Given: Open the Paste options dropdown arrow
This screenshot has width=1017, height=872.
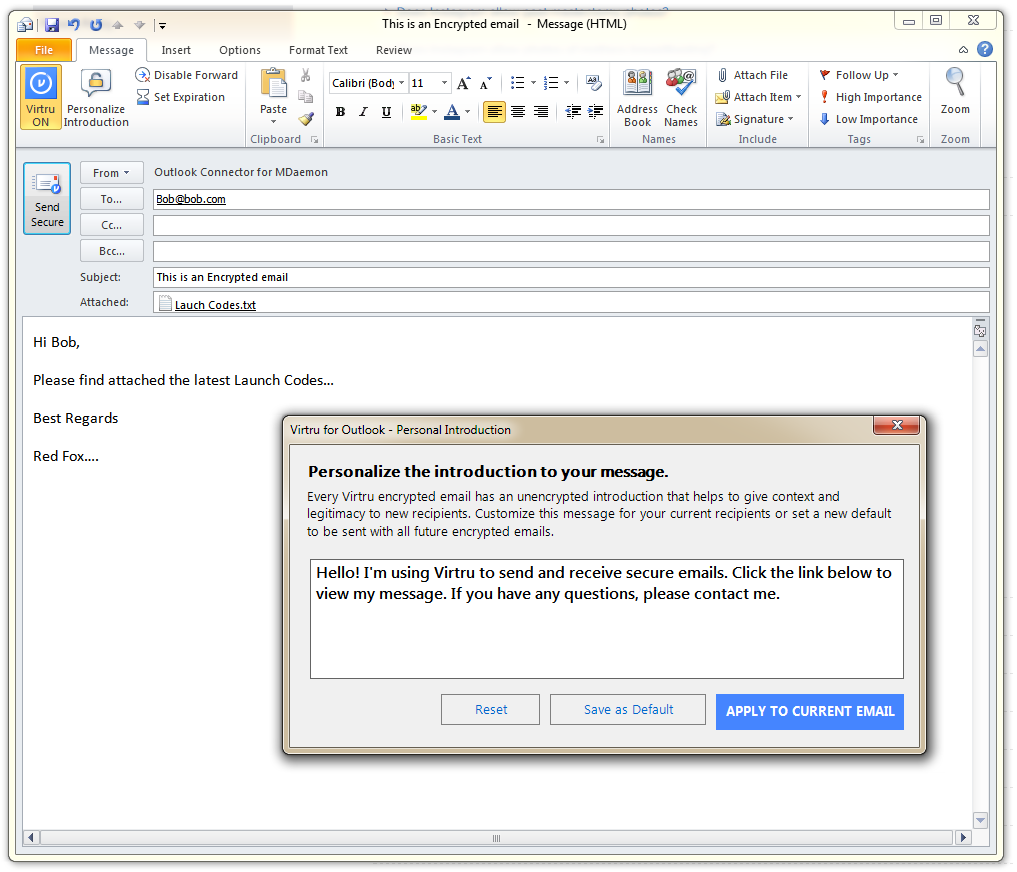Looking at the screenshot, I should click(x=274, y=122).
